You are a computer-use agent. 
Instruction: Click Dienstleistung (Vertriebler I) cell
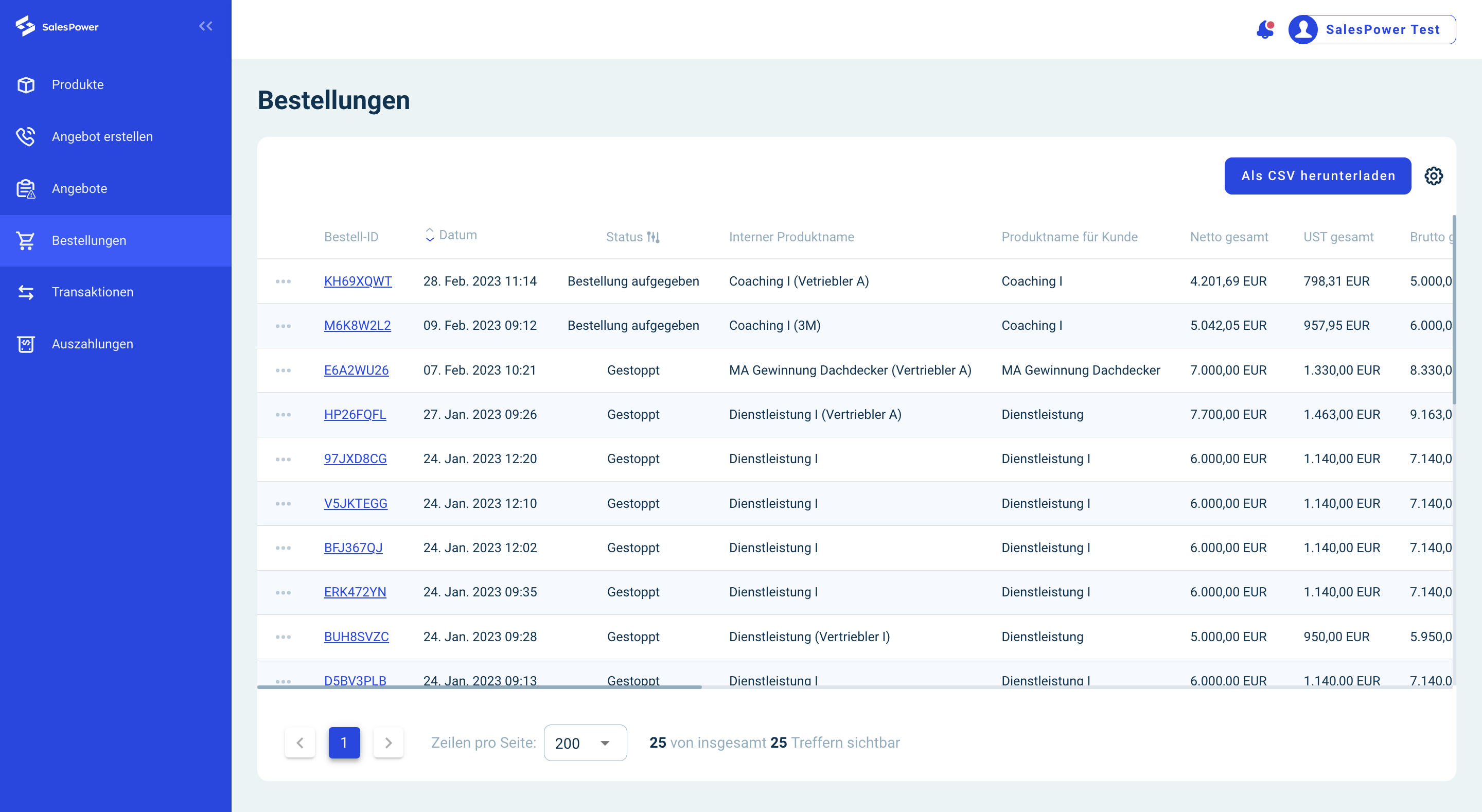pos(809,637)
